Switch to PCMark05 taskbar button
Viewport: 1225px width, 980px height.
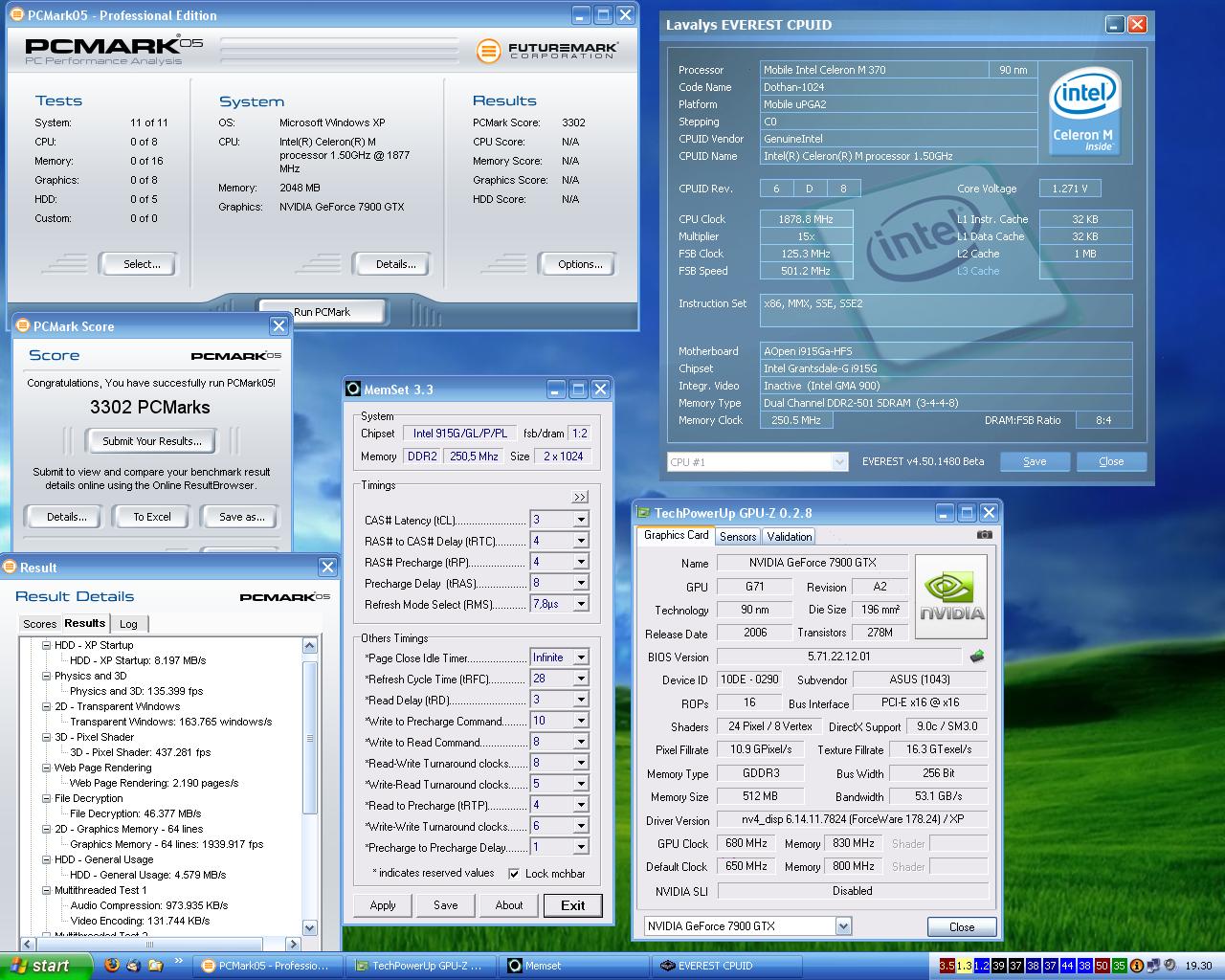tap(267, 966)
